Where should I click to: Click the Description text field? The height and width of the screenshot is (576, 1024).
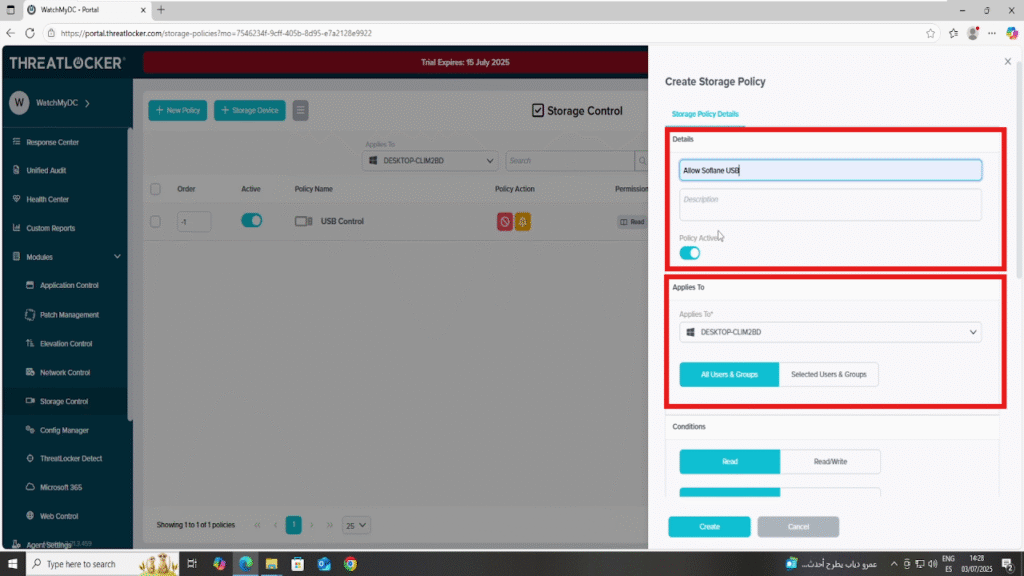click(x=830, y=204)
